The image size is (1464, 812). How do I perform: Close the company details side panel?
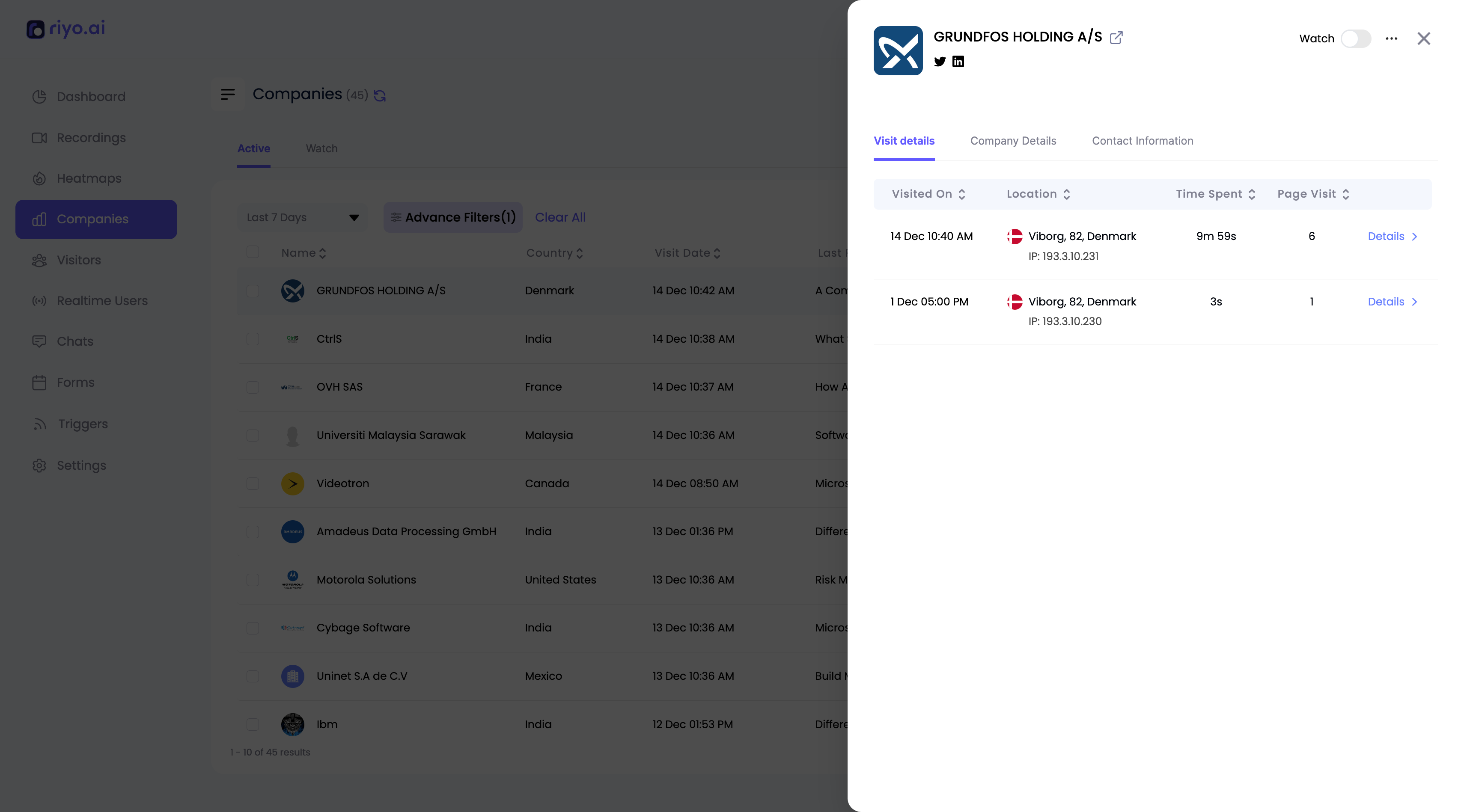tap(1424, 39)
